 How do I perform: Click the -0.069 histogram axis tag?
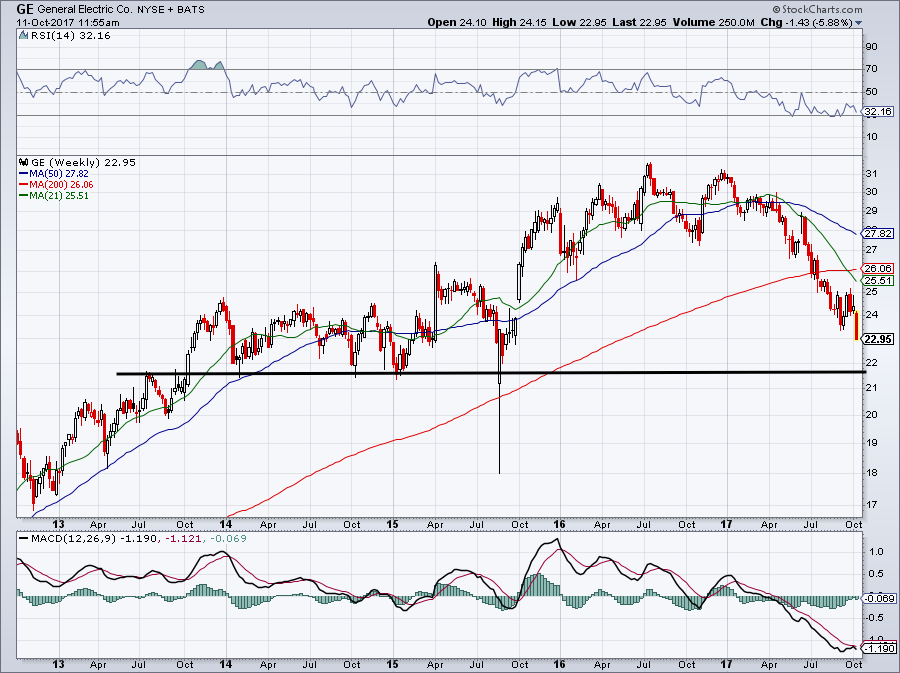pyautogui.click(x=879, y=598)
